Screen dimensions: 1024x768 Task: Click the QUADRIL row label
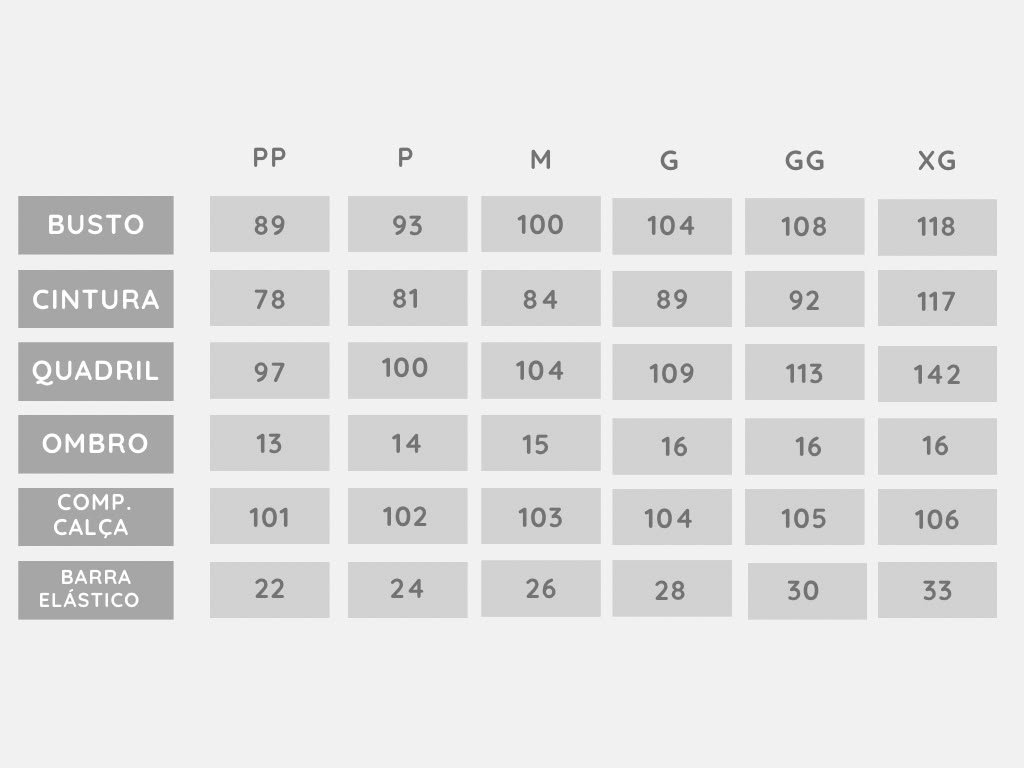pos(96,371)
